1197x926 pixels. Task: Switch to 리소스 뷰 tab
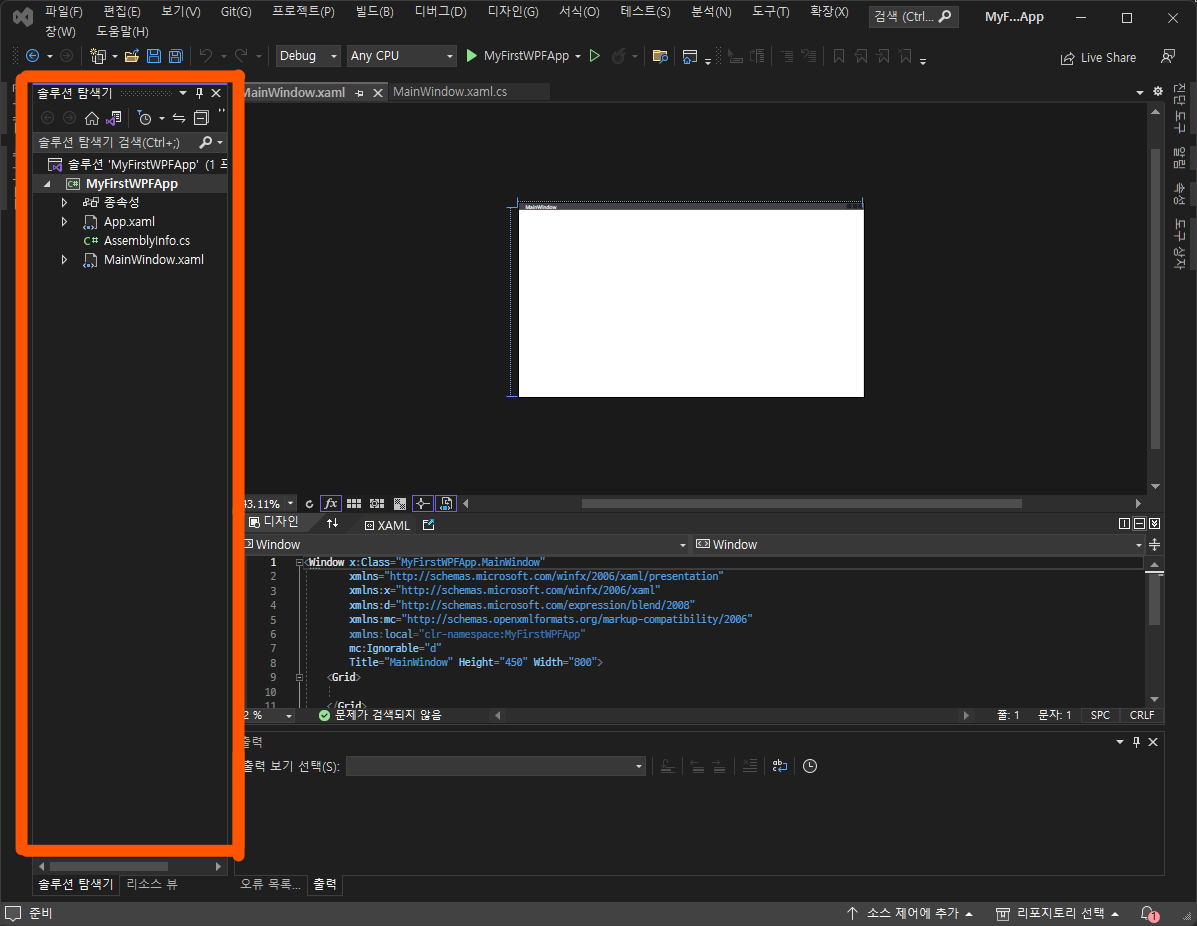(x=152, y=884)
